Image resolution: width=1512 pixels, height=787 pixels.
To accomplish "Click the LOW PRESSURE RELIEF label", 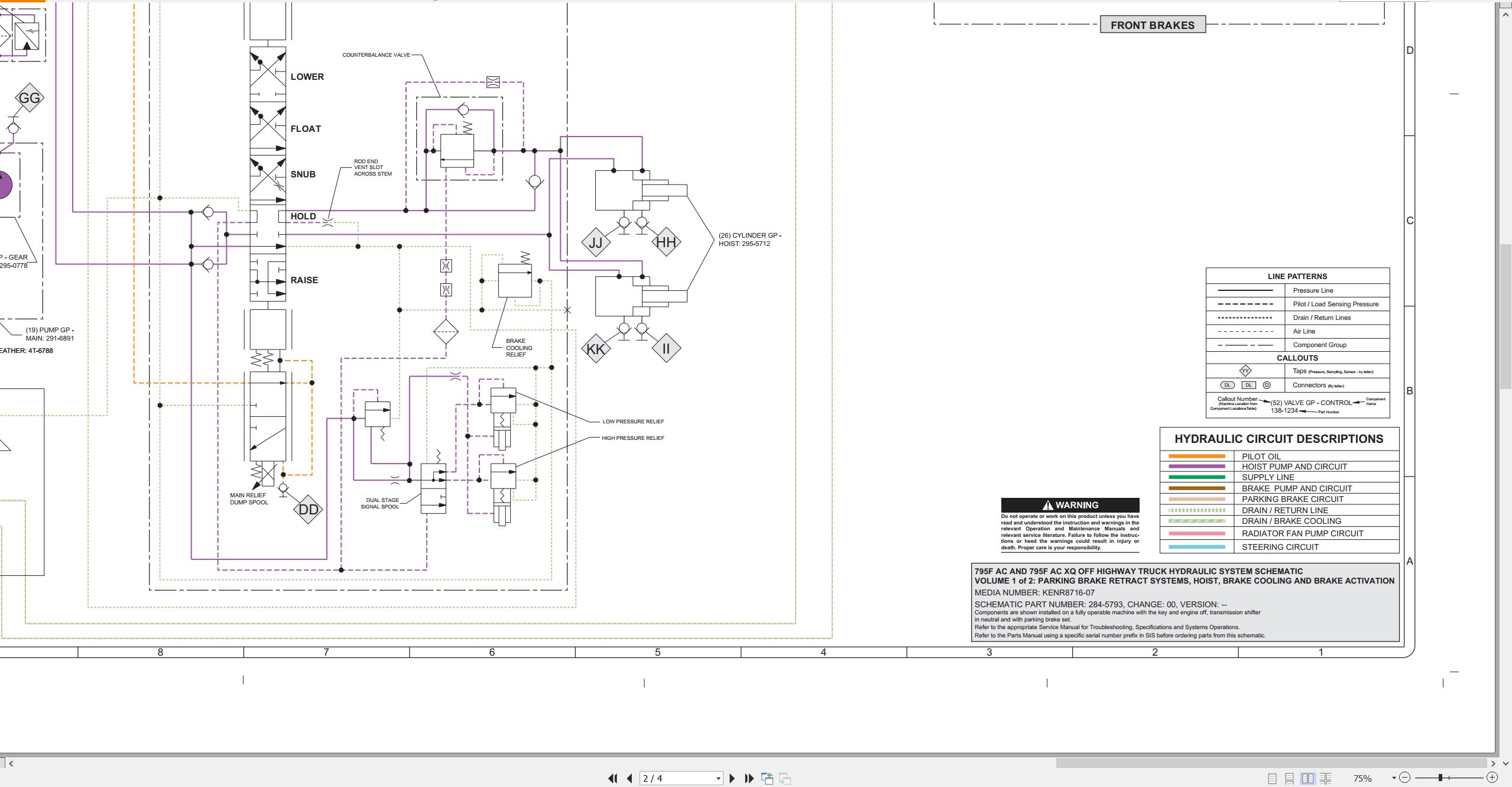I will (633, 422).
